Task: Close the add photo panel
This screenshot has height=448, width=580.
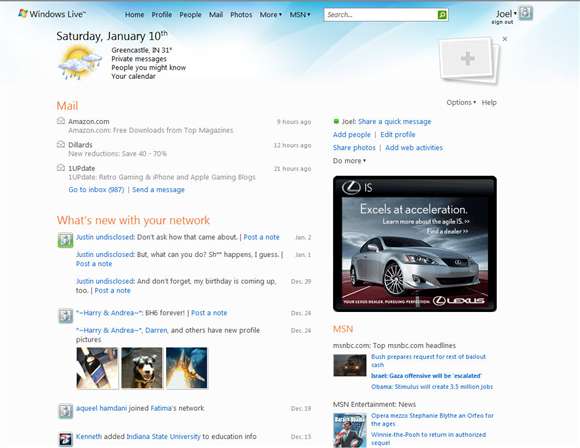Action: pos(505,39)
